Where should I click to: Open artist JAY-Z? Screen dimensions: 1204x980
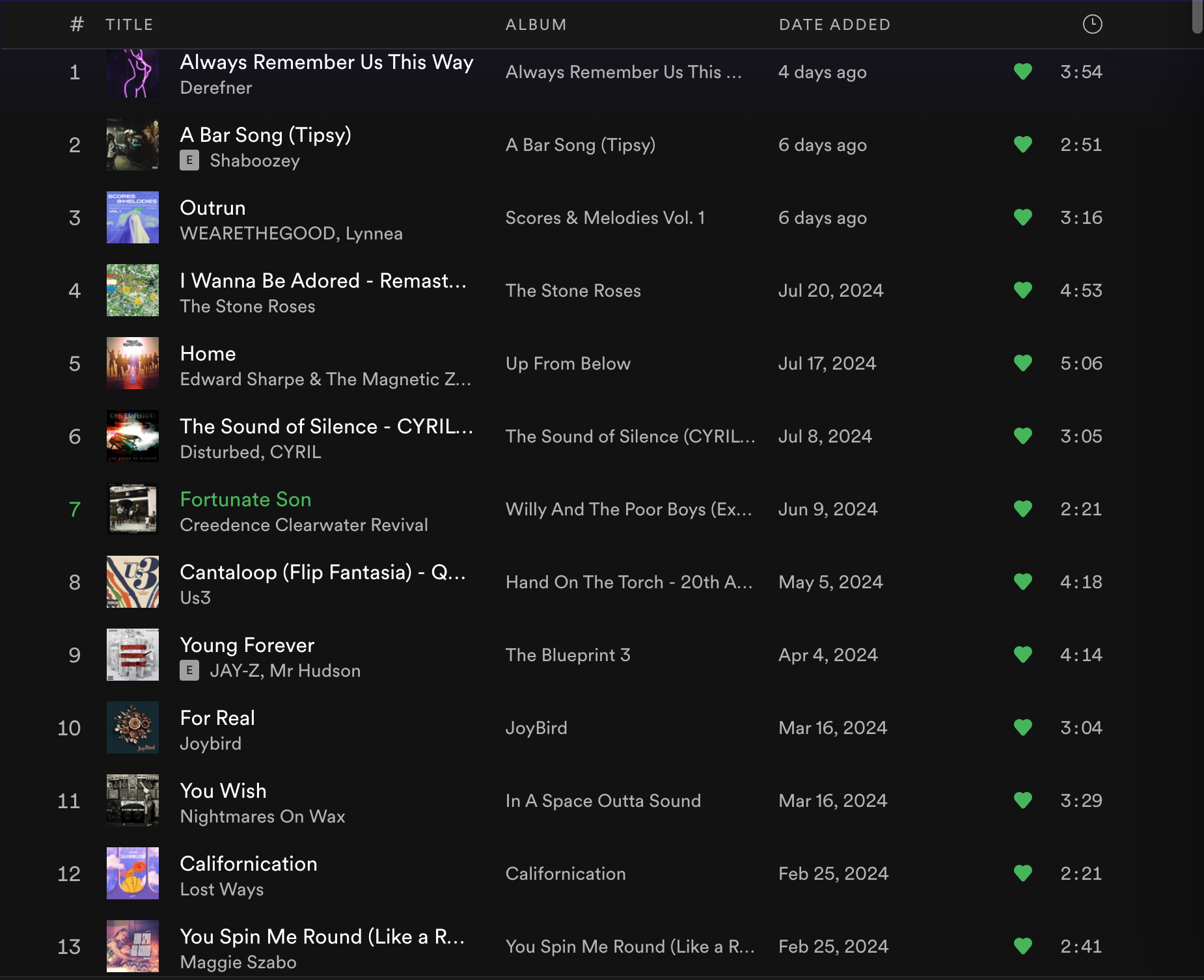click(234, 671)
